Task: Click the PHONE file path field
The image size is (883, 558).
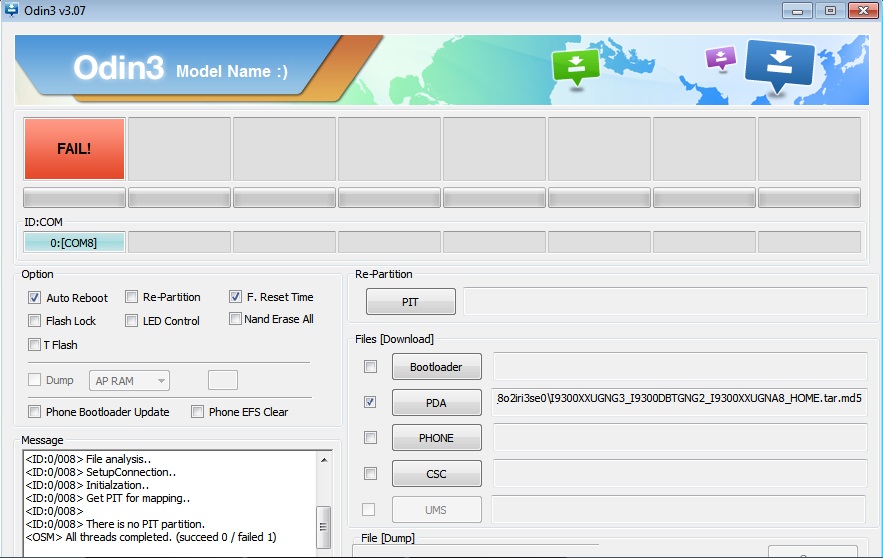Action: click(x=680, y=438)
